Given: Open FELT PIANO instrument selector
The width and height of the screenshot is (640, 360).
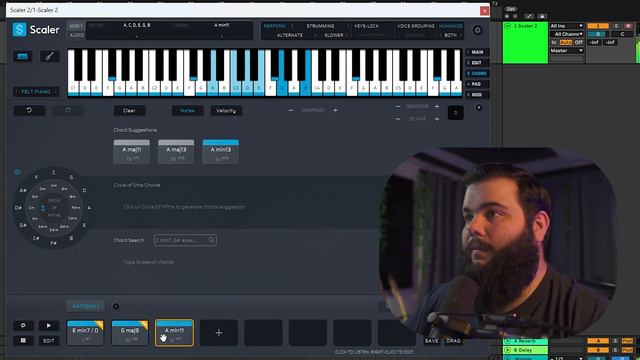Looking at the screenshot, I should coord(36,92).
